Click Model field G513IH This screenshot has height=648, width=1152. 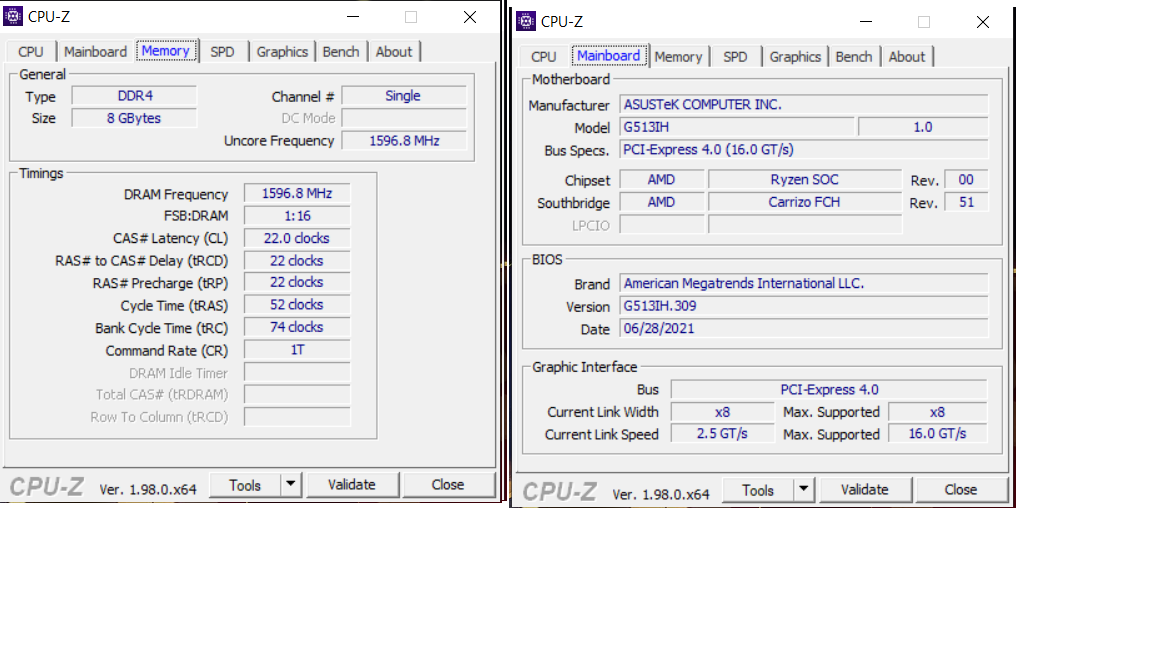click(737, 127)
